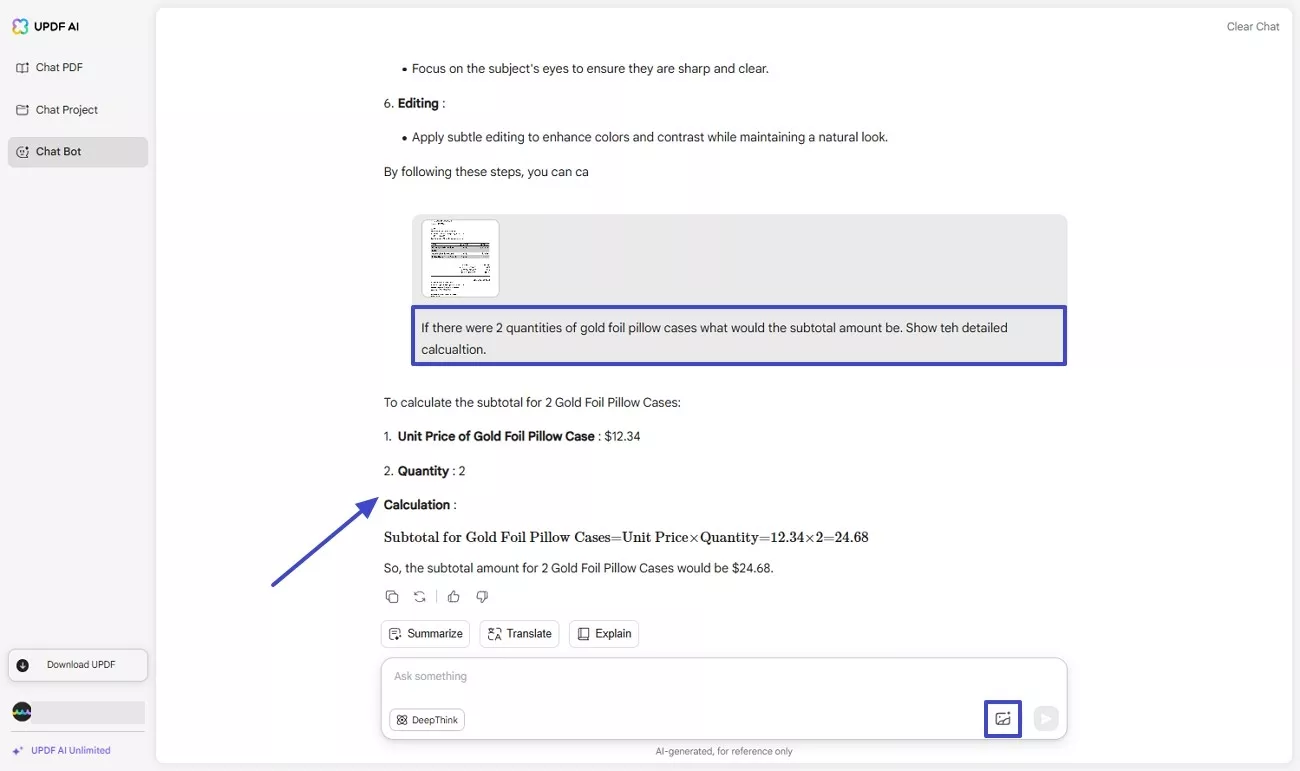This screenshot has height=771, width=1300.
Task: Select the Chat Bot section
Action: [x=78, y=152]
